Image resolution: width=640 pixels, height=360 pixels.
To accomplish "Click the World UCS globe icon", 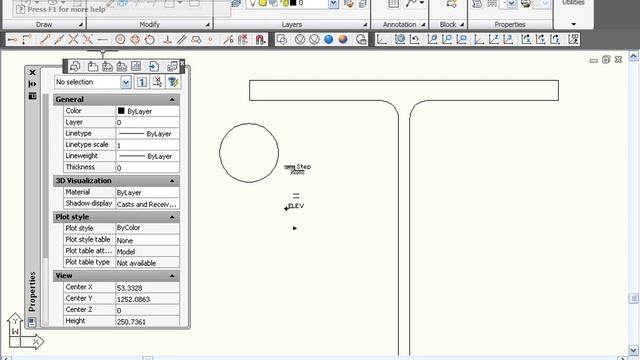I will pyautogui.click(x=400, y=40).
